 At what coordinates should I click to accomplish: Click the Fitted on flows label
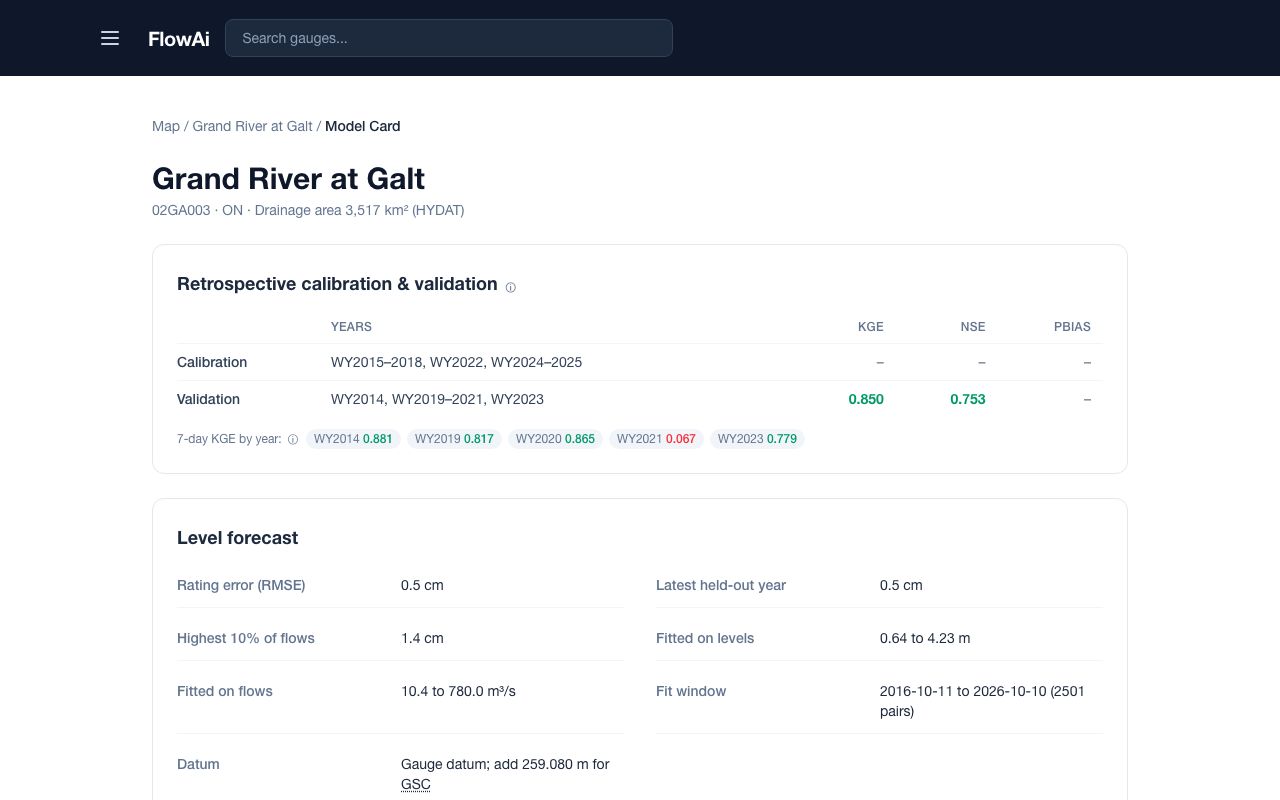225,691
